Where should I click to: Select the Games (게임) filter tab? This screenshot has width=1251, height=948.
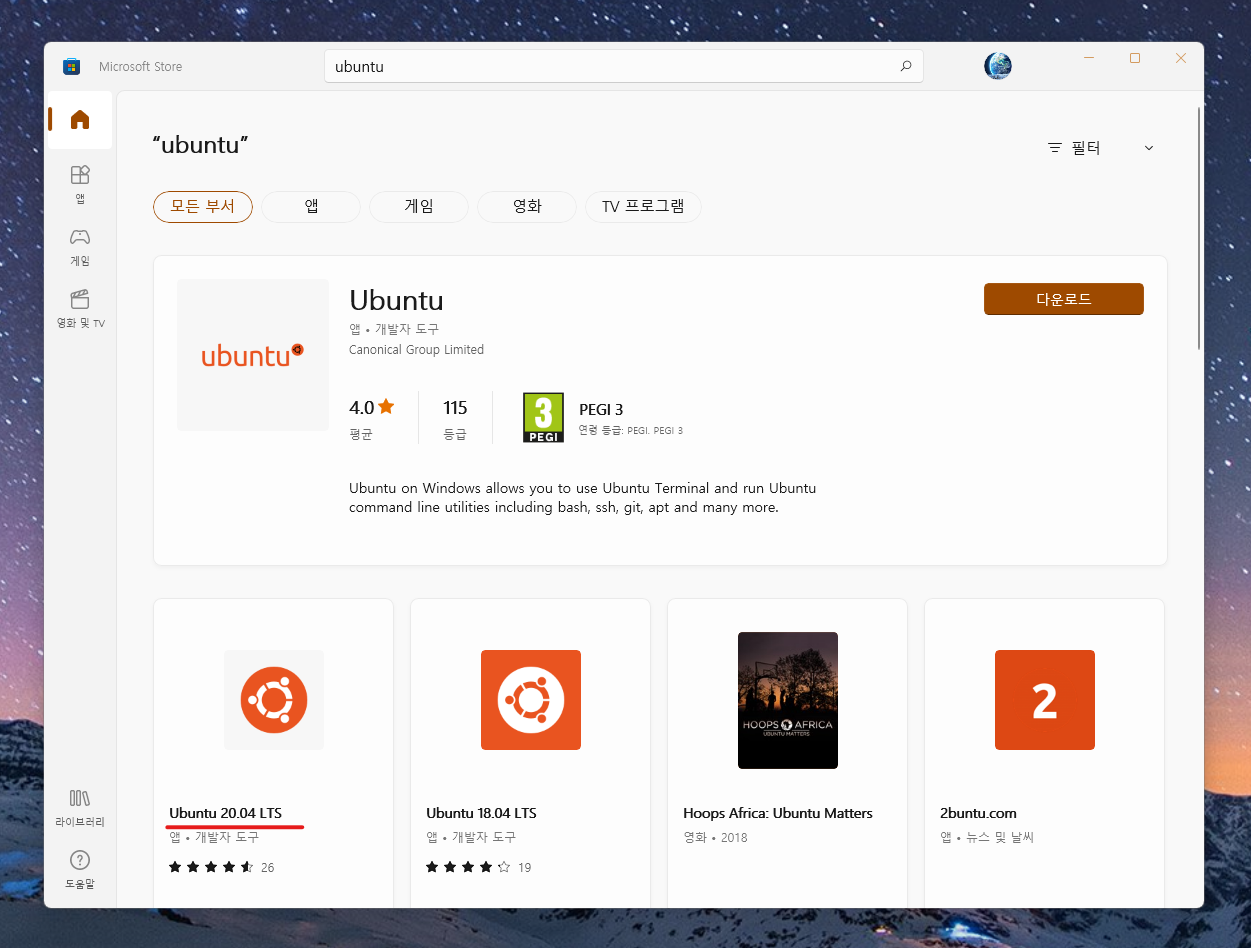pos(419,207)
